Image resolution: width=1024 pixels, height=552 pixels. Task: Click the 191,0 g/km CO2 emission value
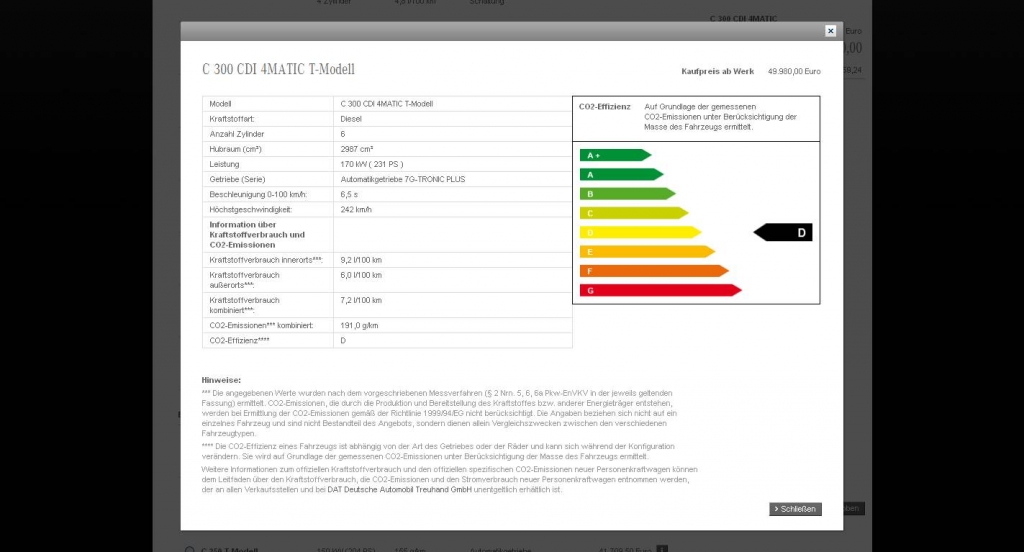pyautogui.click(x=359, y=325)
